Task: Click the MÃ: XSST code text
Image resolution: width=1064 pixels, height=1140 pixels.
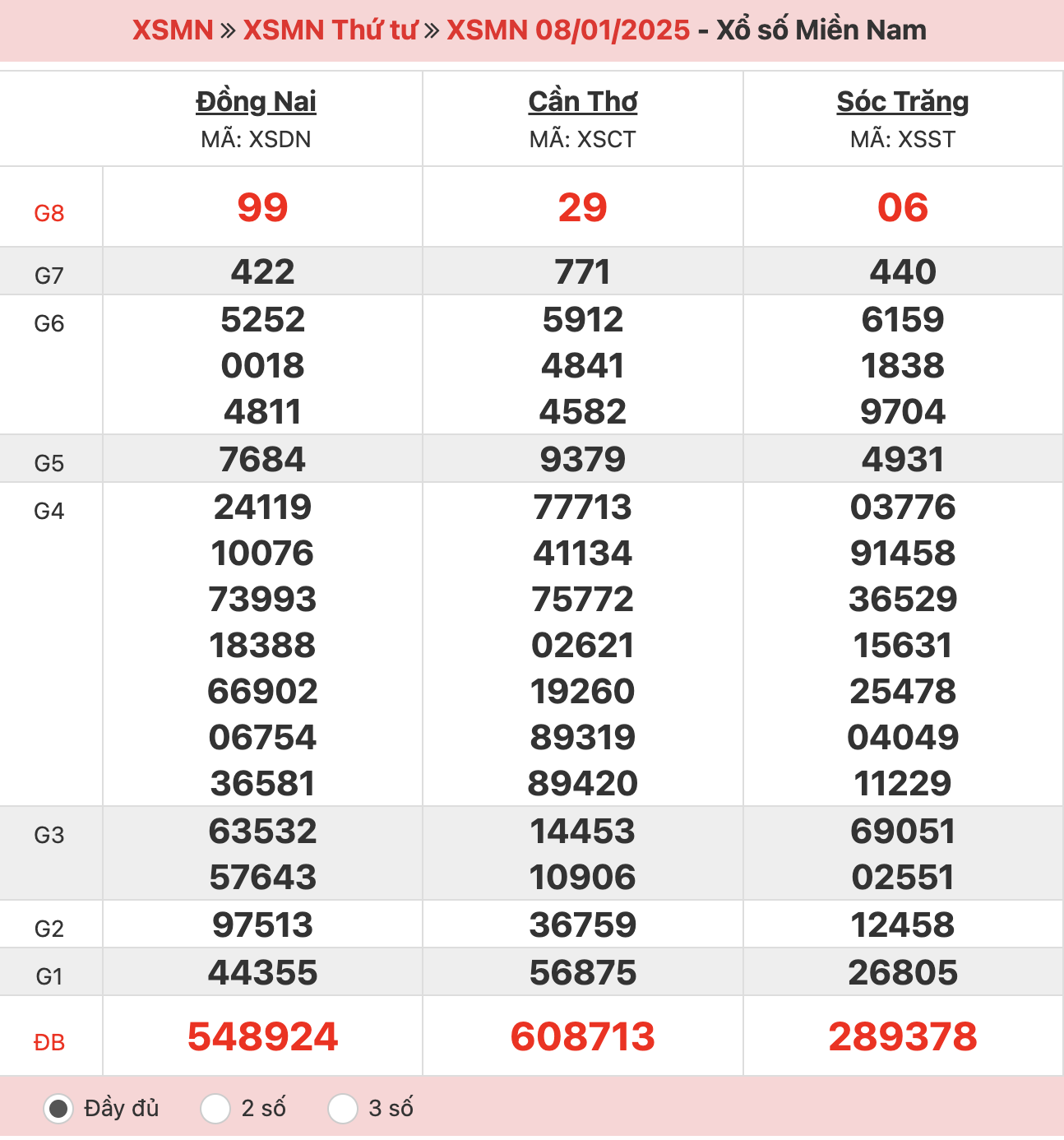Action: [x=903, y=140]
